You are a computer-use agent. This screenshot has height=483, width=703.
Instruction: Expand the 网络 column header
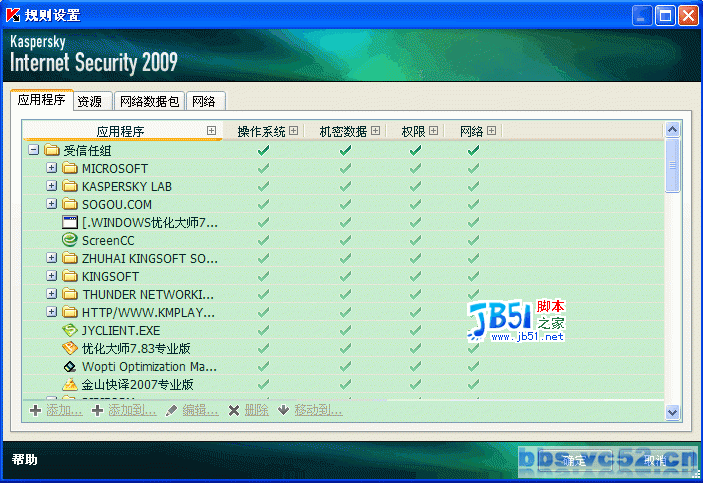(492, 131)
